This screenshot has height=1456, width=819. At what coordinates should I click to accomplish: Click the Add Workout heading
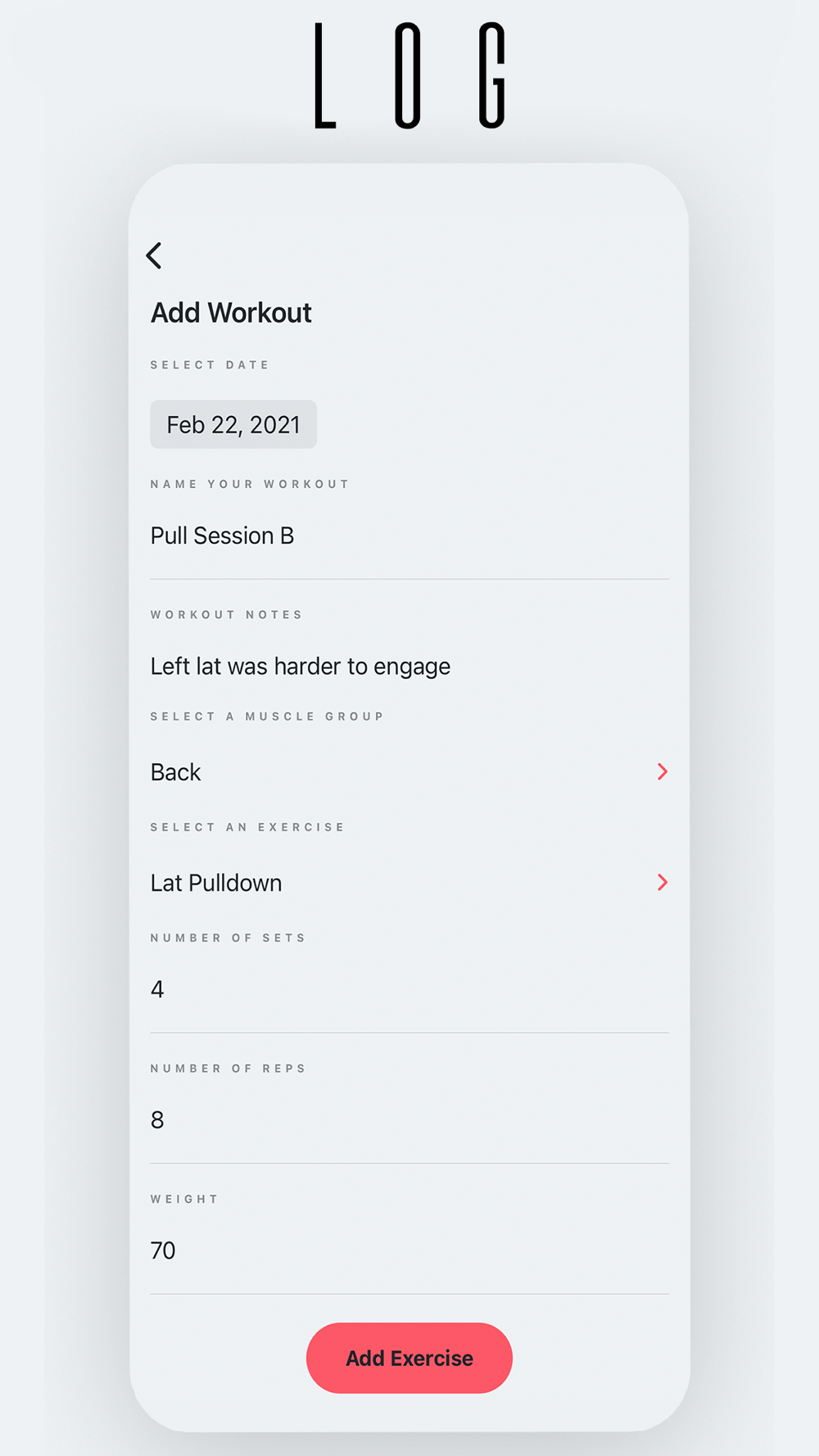(231, 313)
